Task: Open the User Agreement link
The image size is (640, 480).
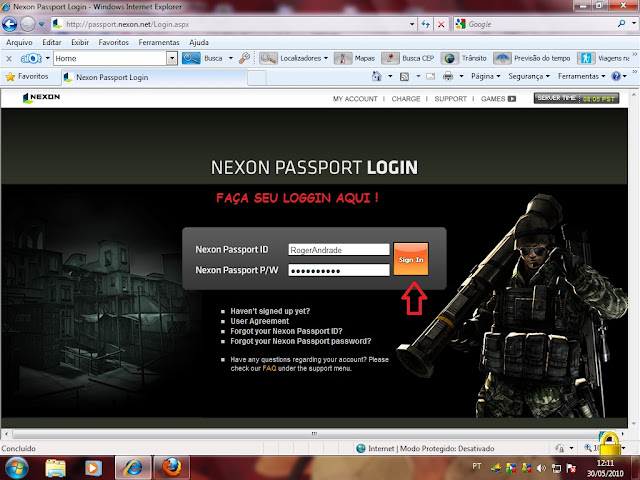Action: pos(260,321)
